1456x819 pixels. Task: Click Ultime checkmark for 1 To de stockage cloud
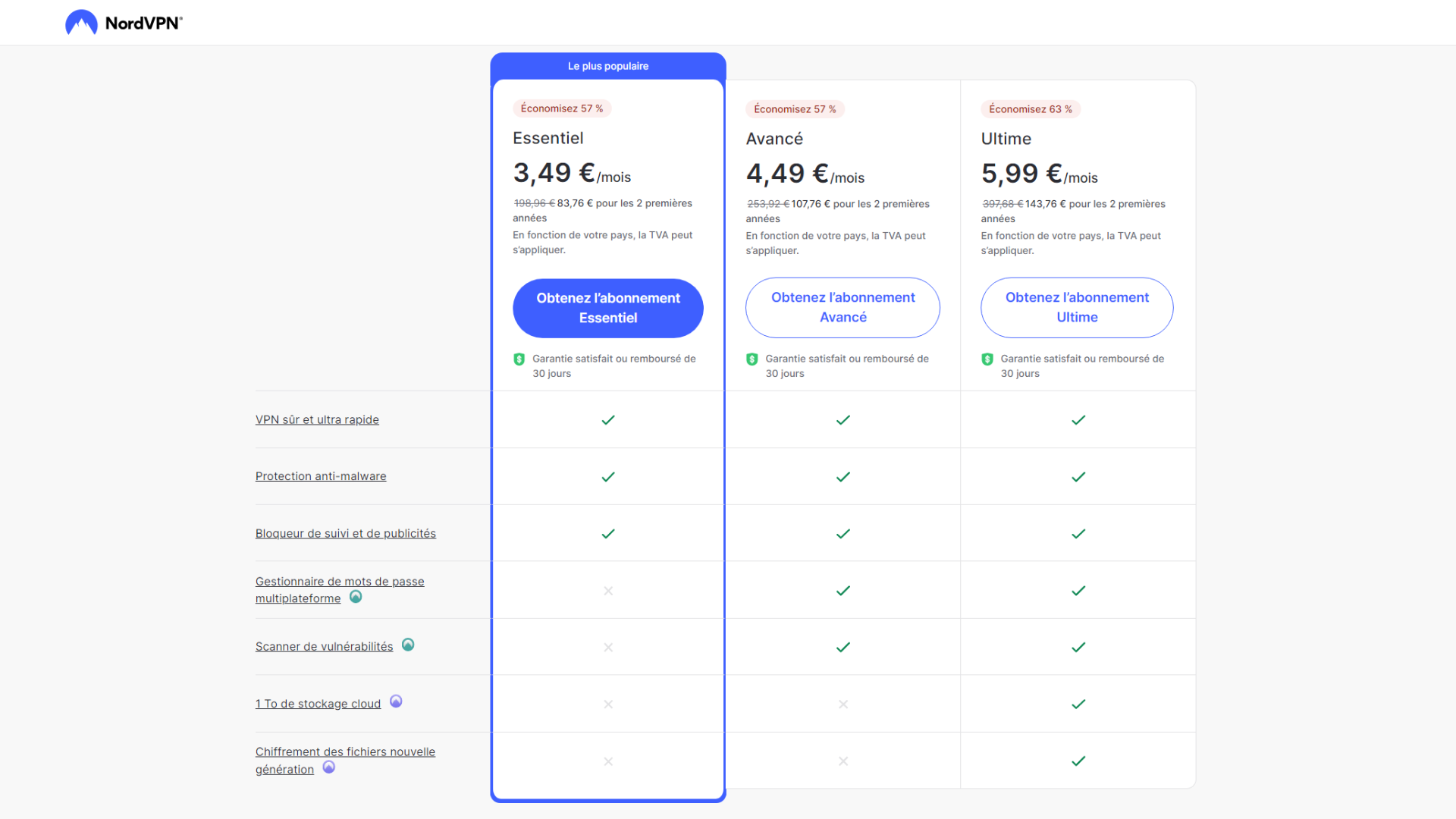pyautogui.click(x=1078, y=704)
